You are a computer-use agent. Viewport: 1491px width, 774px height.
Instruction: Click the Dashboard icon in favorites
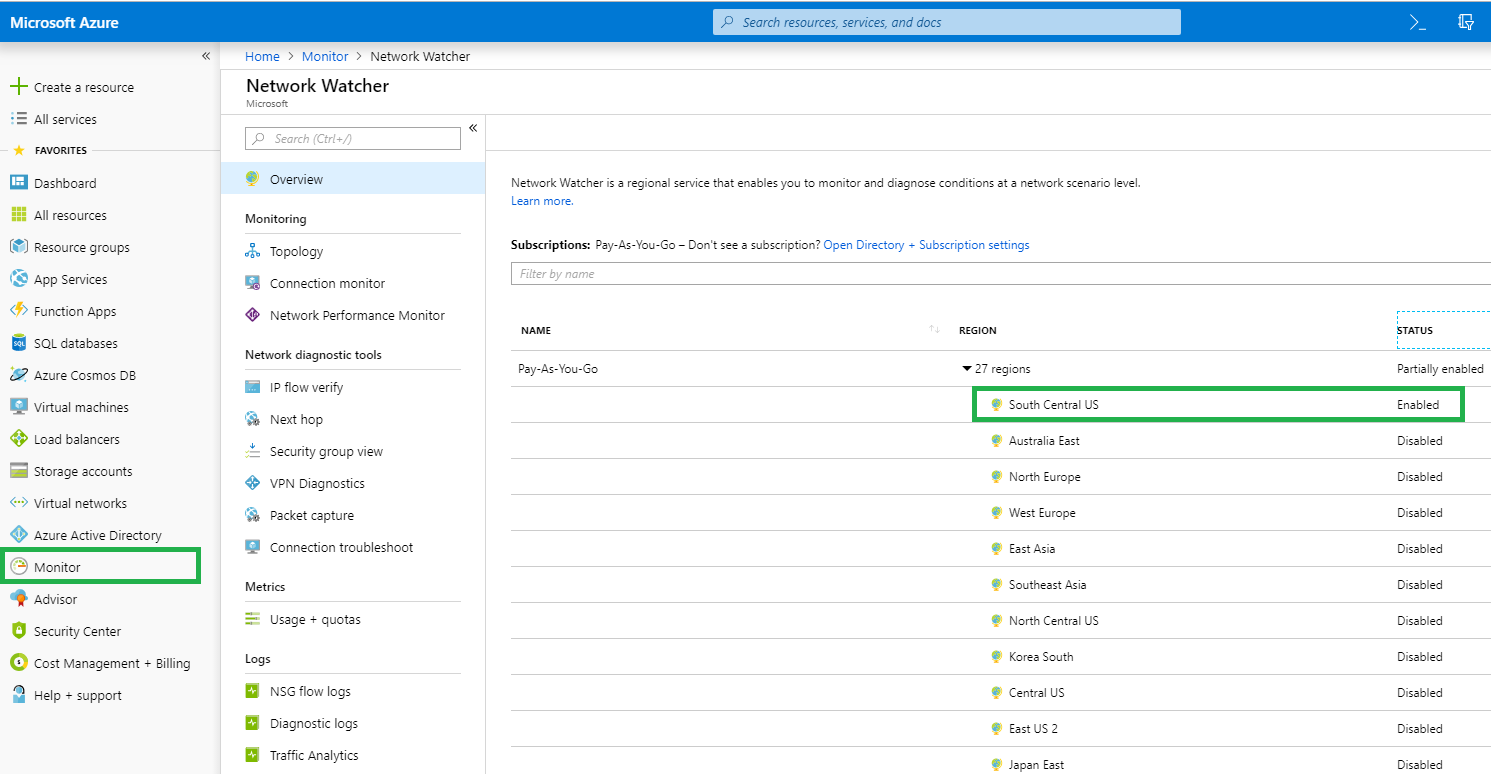coord(18,183)
